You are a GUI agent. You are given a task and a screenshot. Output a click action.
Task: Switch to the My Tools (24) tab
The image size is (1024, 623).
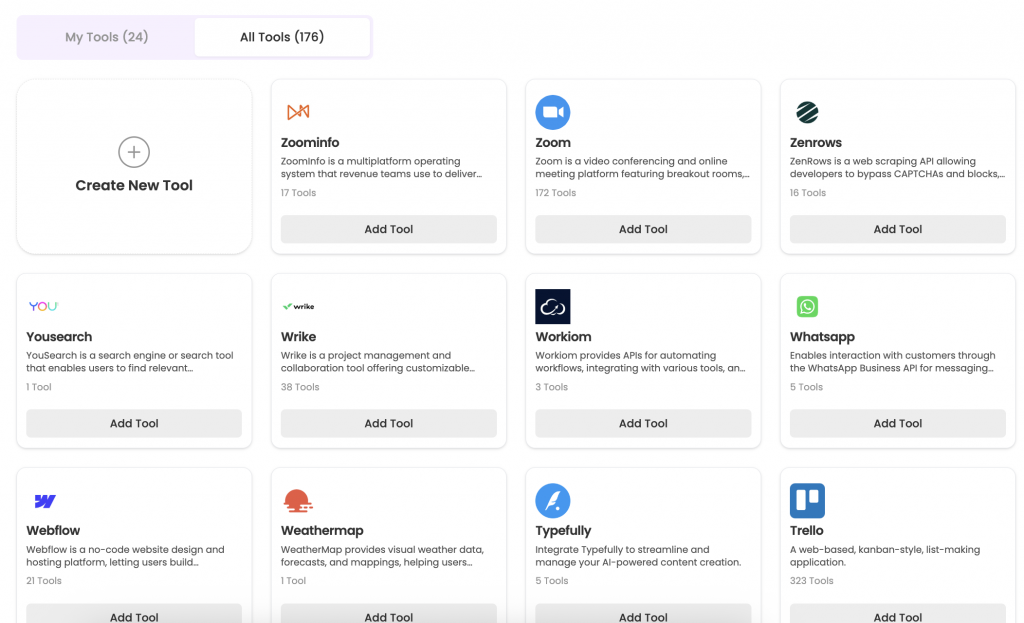[x=106, y=37]
